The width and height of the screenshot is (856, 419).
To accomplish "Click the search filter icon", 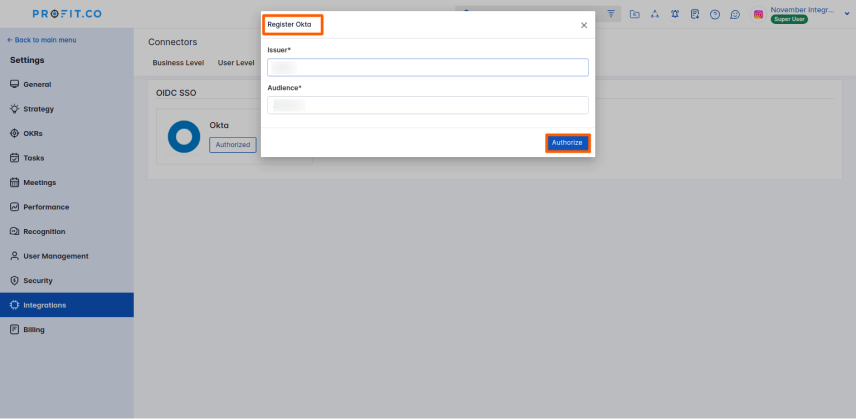I will coord(611,14).
